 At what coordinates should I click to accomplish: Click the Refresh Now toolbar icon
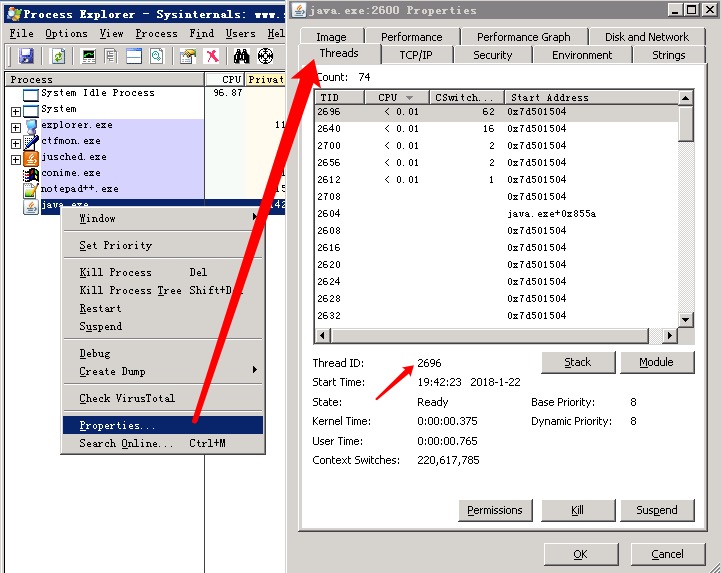58,56
